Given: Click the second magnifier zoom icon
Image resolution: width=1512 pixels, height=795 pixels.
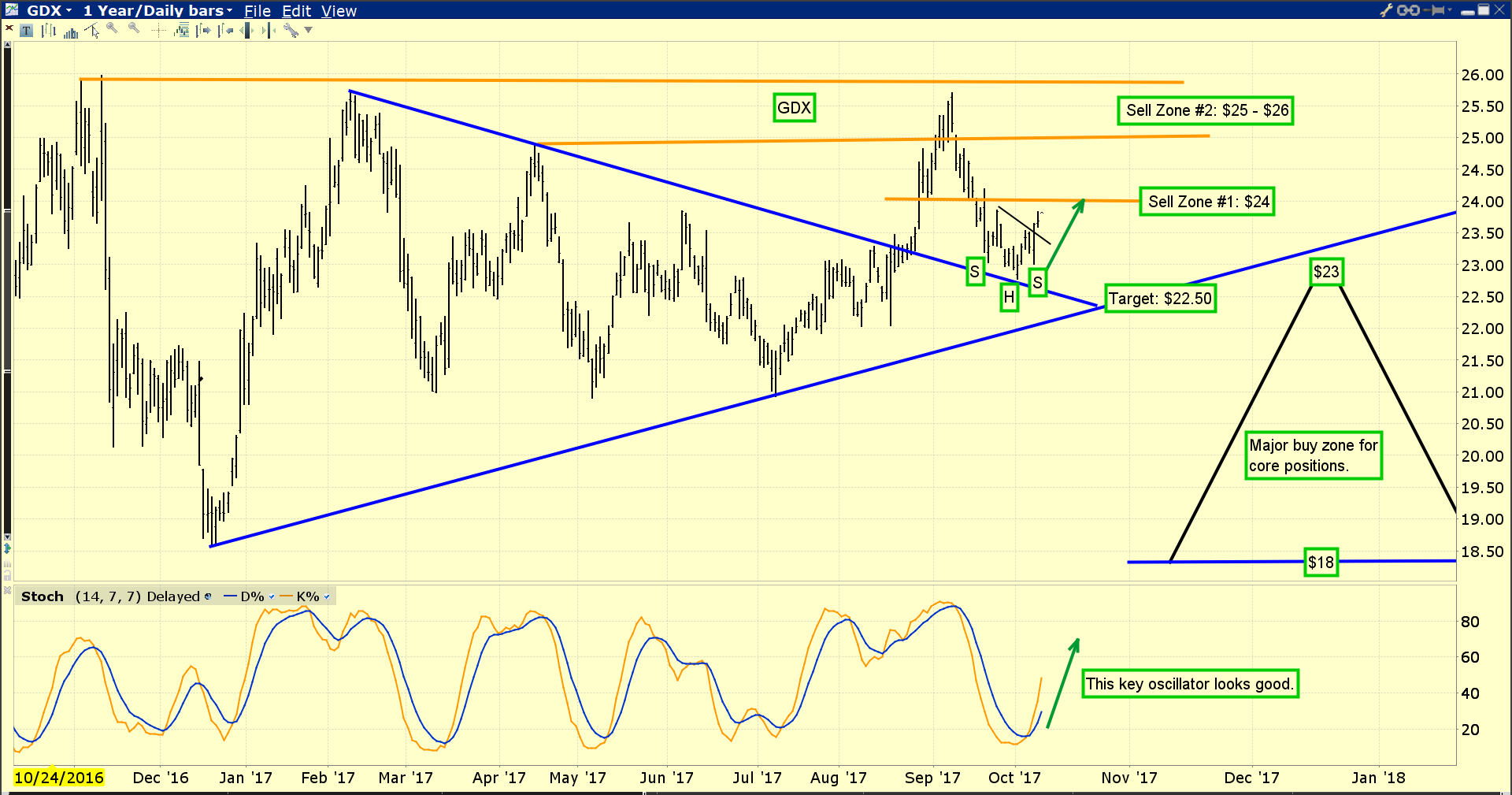Looking at the screenshot, I should click(134, 28).
